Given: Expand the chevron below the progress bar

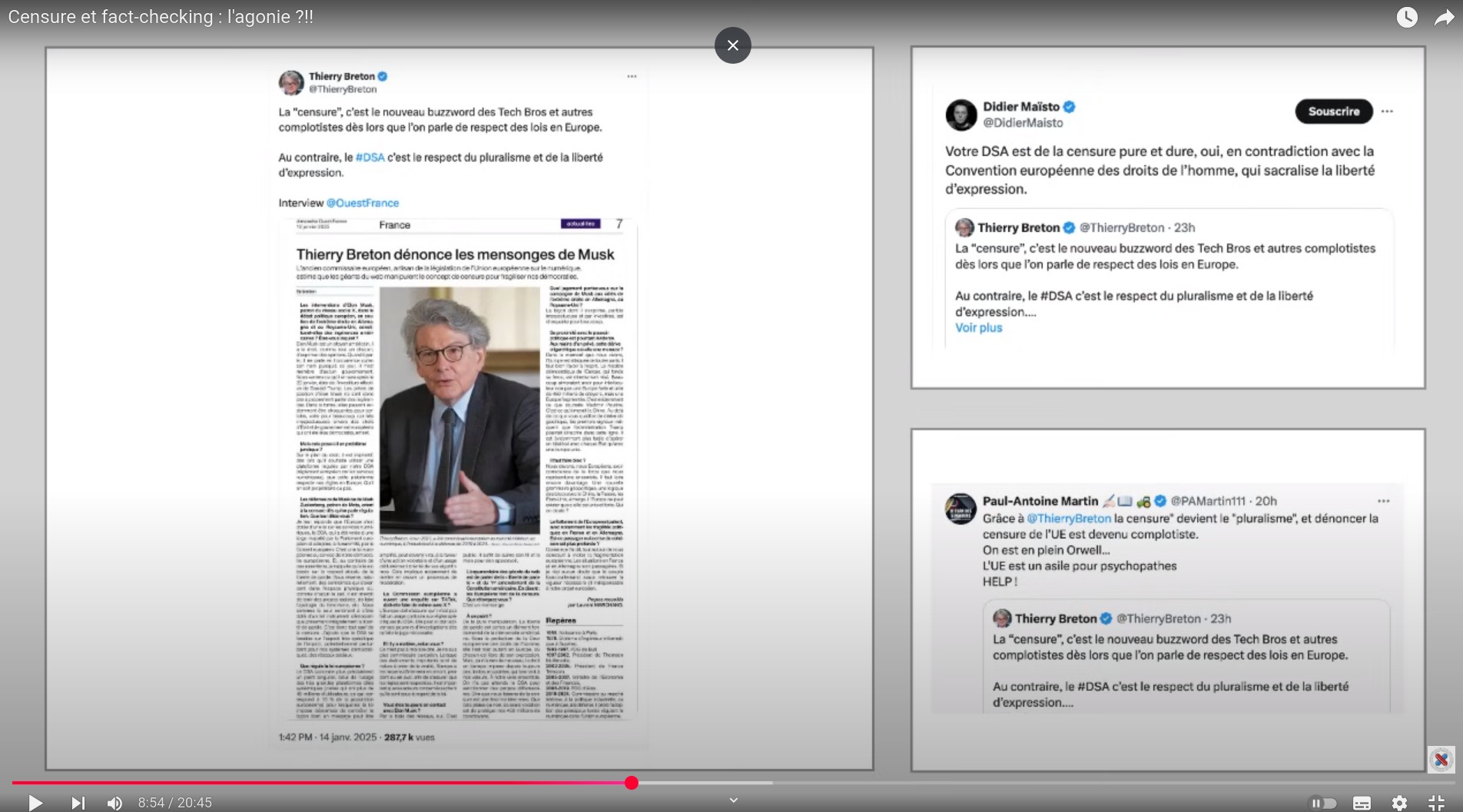Looking at the screenshot, I should coord(734,800).
